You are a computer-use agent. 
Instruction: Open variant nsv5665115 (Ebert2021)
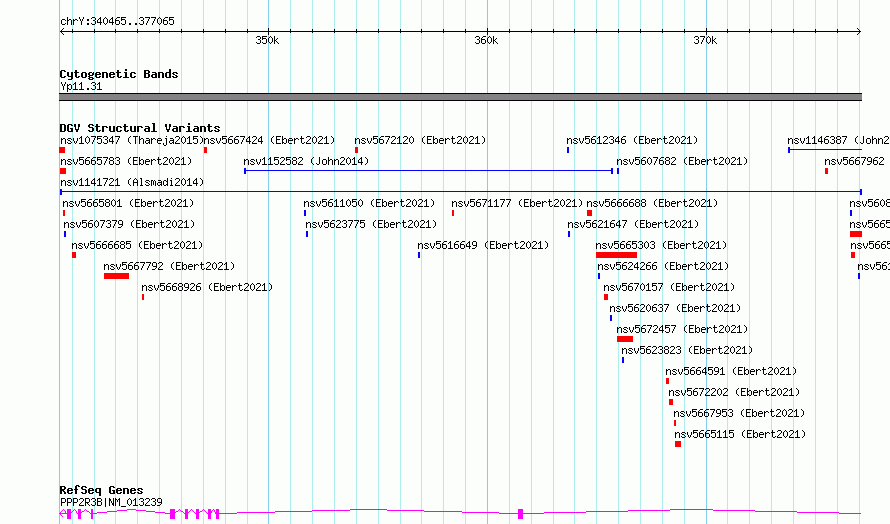point(740,434)
